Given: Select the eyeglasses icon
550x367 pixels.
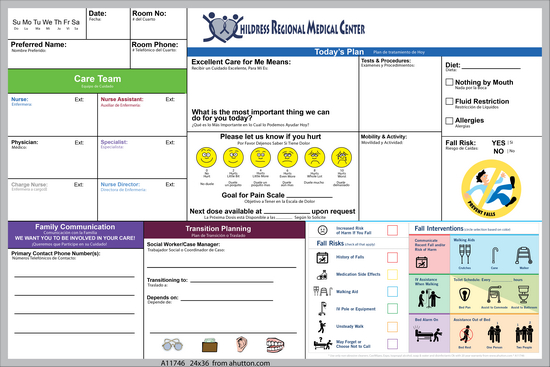Looking at the screenshot, I should click(172, 345).
